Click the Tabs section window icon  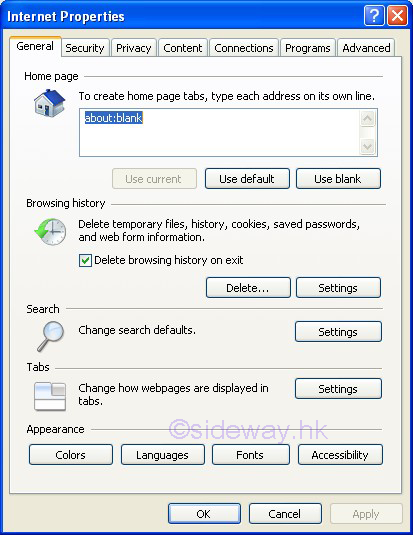50,396
